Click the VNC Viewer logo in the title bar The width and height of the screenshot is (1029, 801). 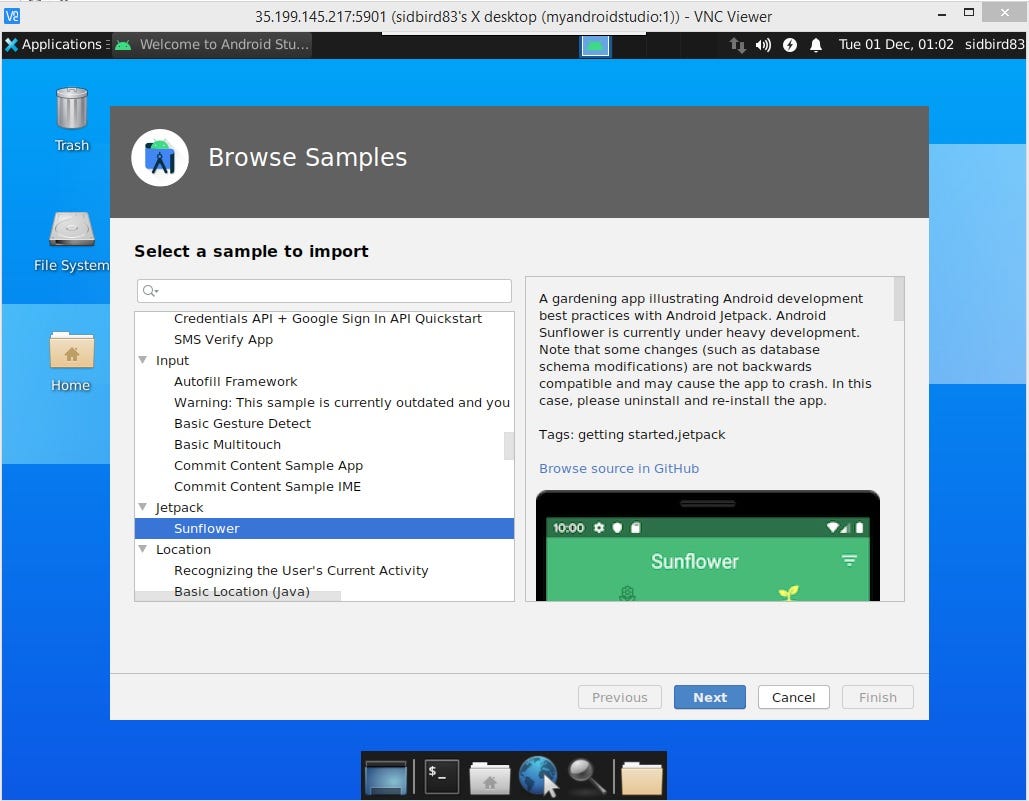pyautogui.click(x=12, y=16)
